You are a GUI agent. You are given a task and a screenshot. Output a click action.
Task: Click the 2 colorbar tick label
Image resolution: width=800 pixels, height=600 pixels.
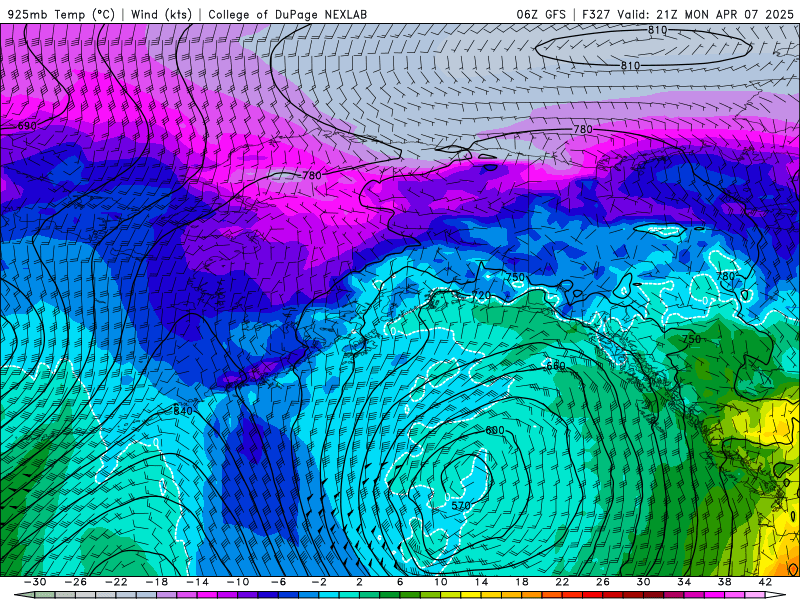(359, 582)
